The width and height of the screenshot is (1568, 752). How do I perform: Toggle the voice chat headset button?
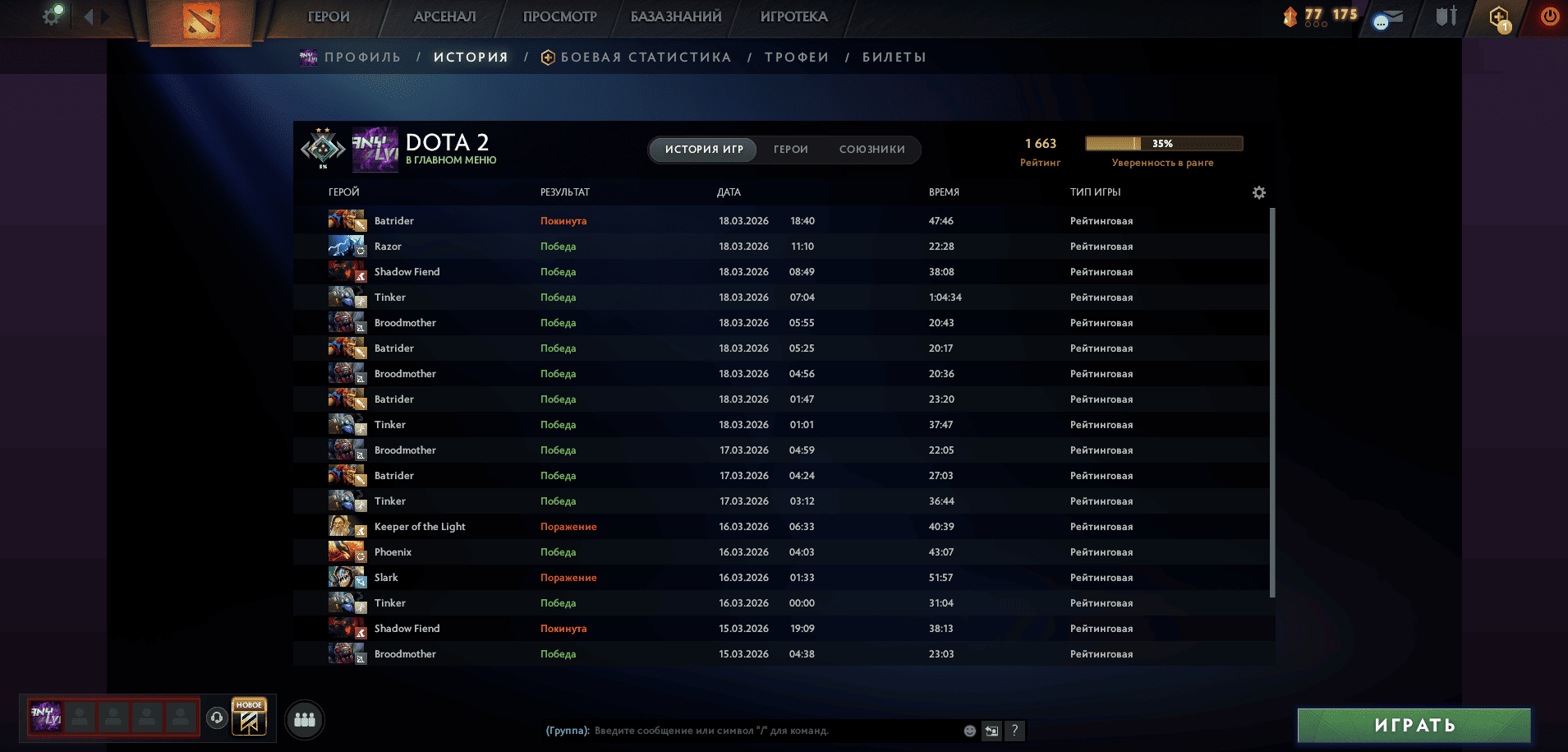215,716
